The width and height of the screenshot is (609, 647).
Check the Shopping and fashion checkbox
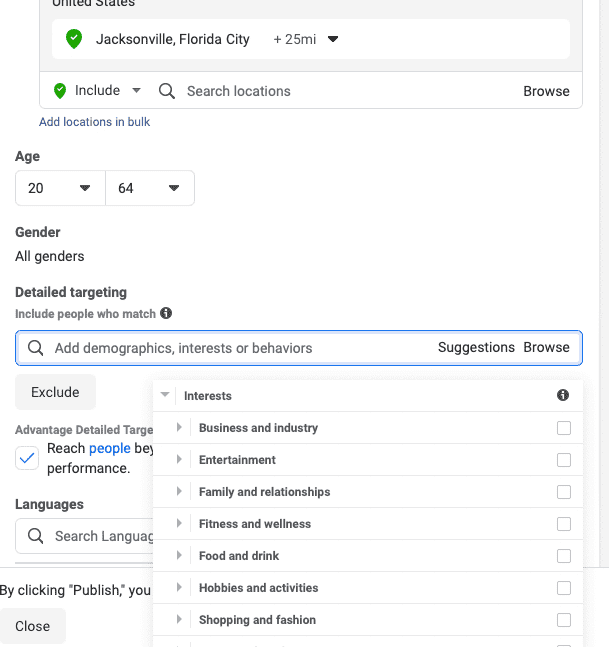[x=564, y=620]
